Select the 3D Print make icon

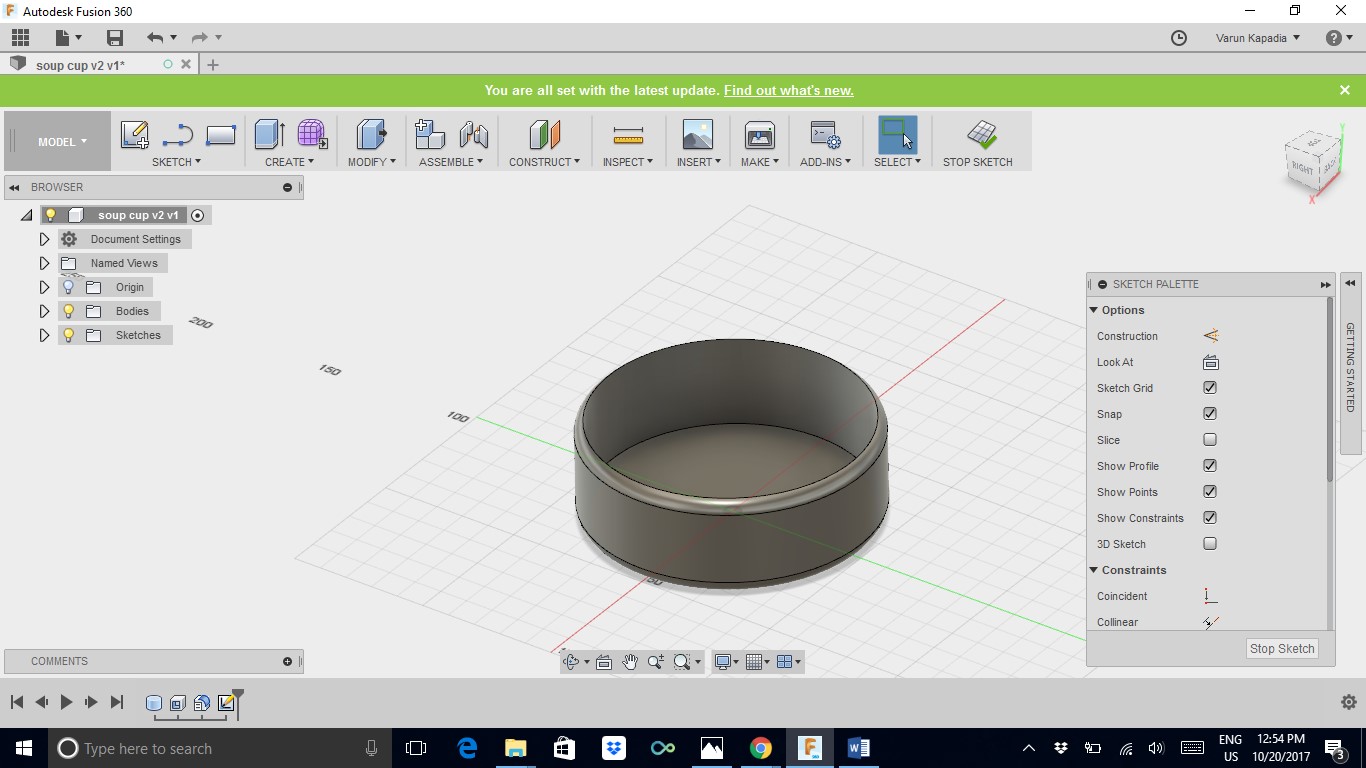coord(760,134)
